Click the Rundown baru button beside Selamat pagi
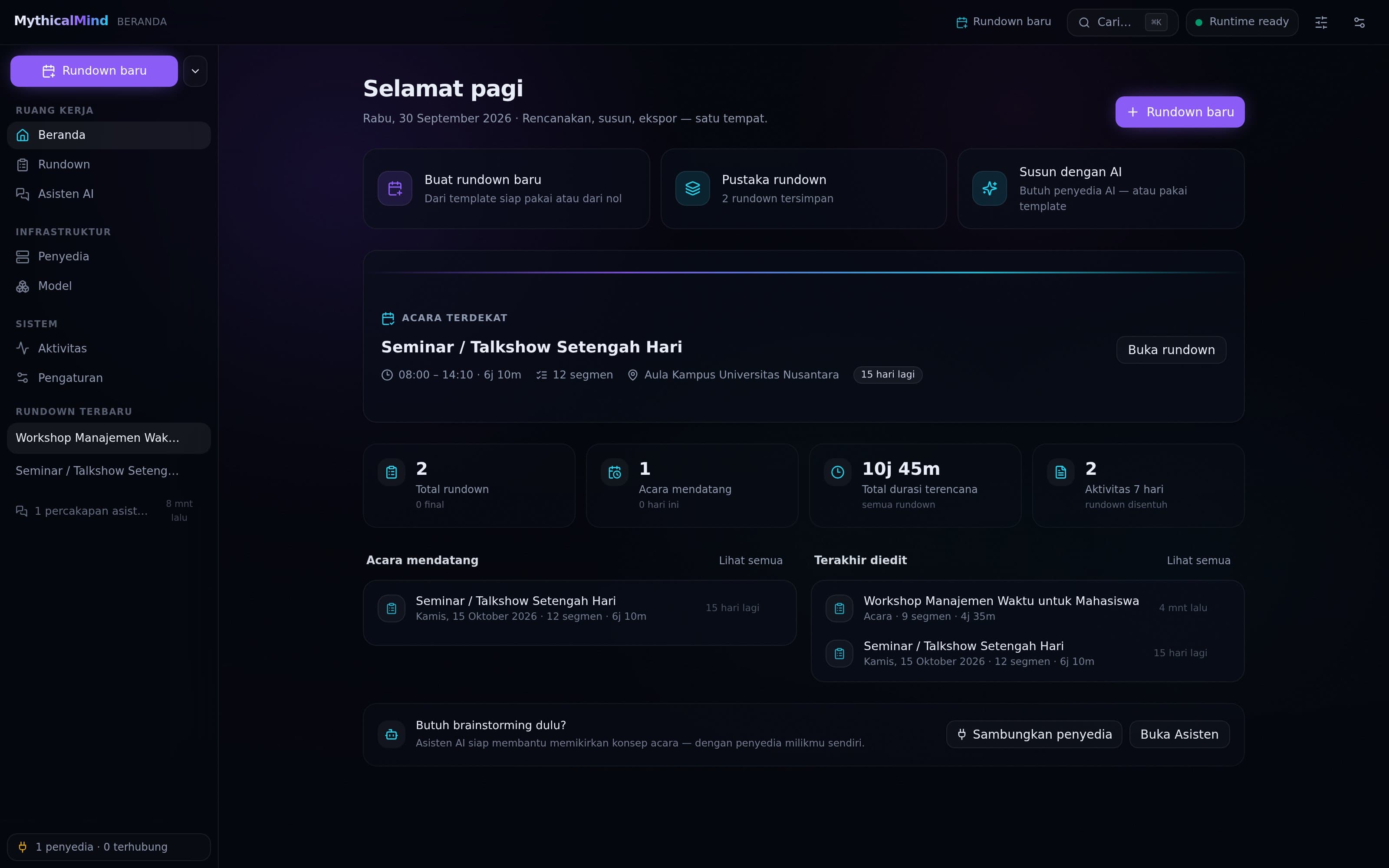Screen dimensions: 1389x868 [x=1179, y=112]
